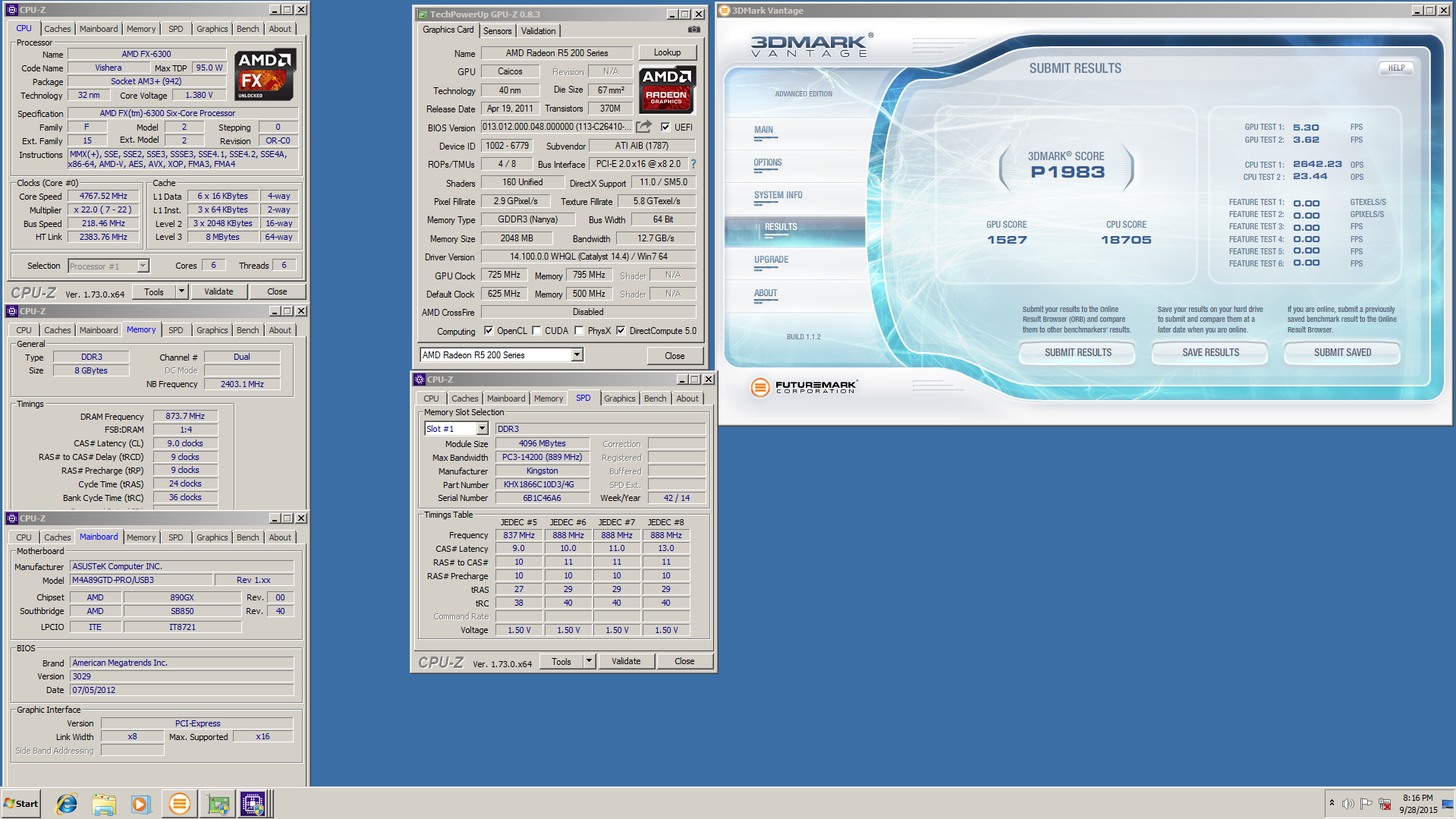1456x819 pixels.
Task: Toggle the CUDA checkbox
Action: click(536, 331)
